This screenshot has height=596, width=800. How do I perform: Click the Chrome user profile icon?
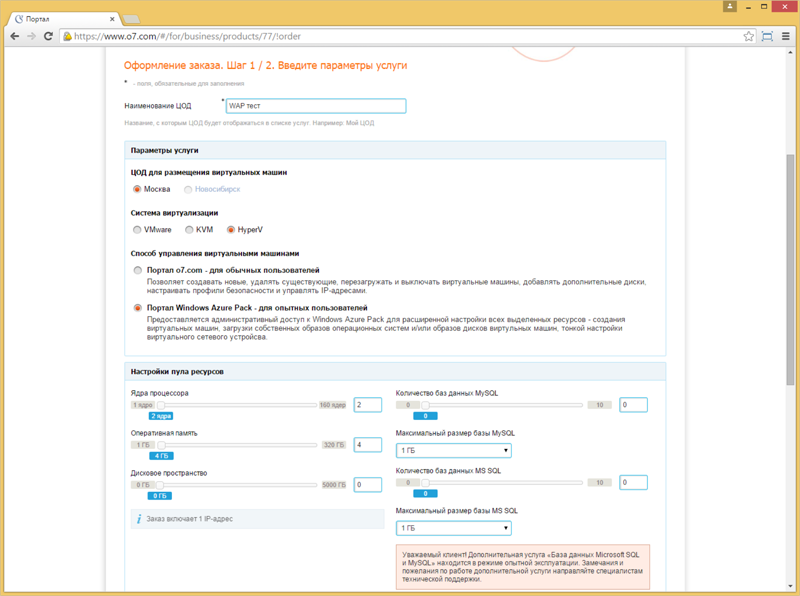(730, 6)
